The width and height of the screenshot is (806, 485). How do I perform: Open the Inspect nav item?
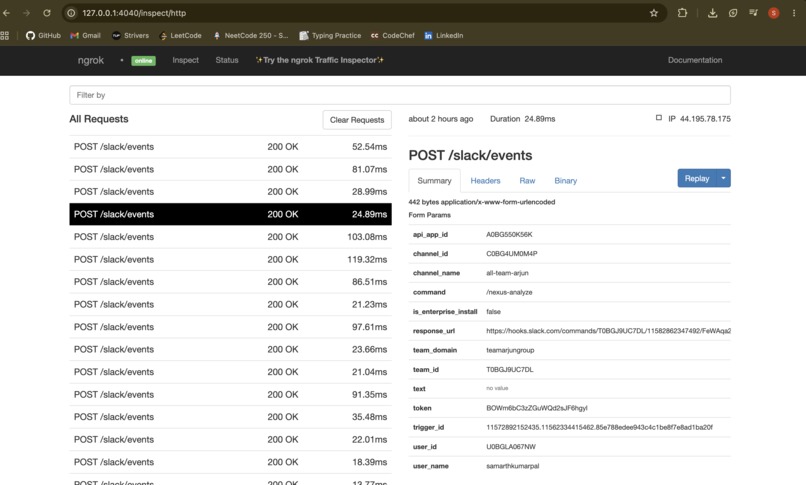186,60
